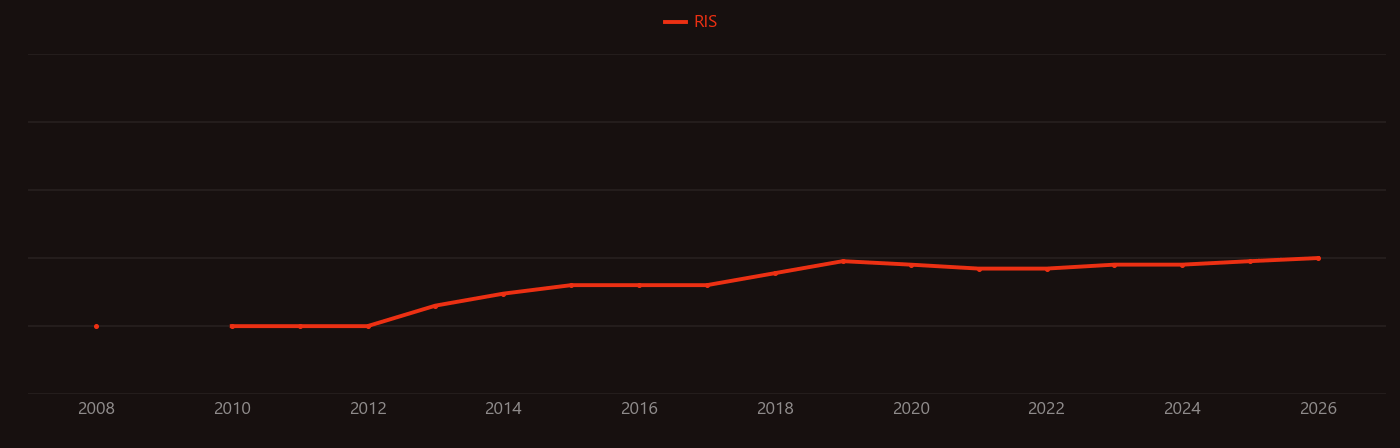Viewport: 1400px width, 448px height.
Task: Click the 2012 data point on line
Action: point(368,326)
